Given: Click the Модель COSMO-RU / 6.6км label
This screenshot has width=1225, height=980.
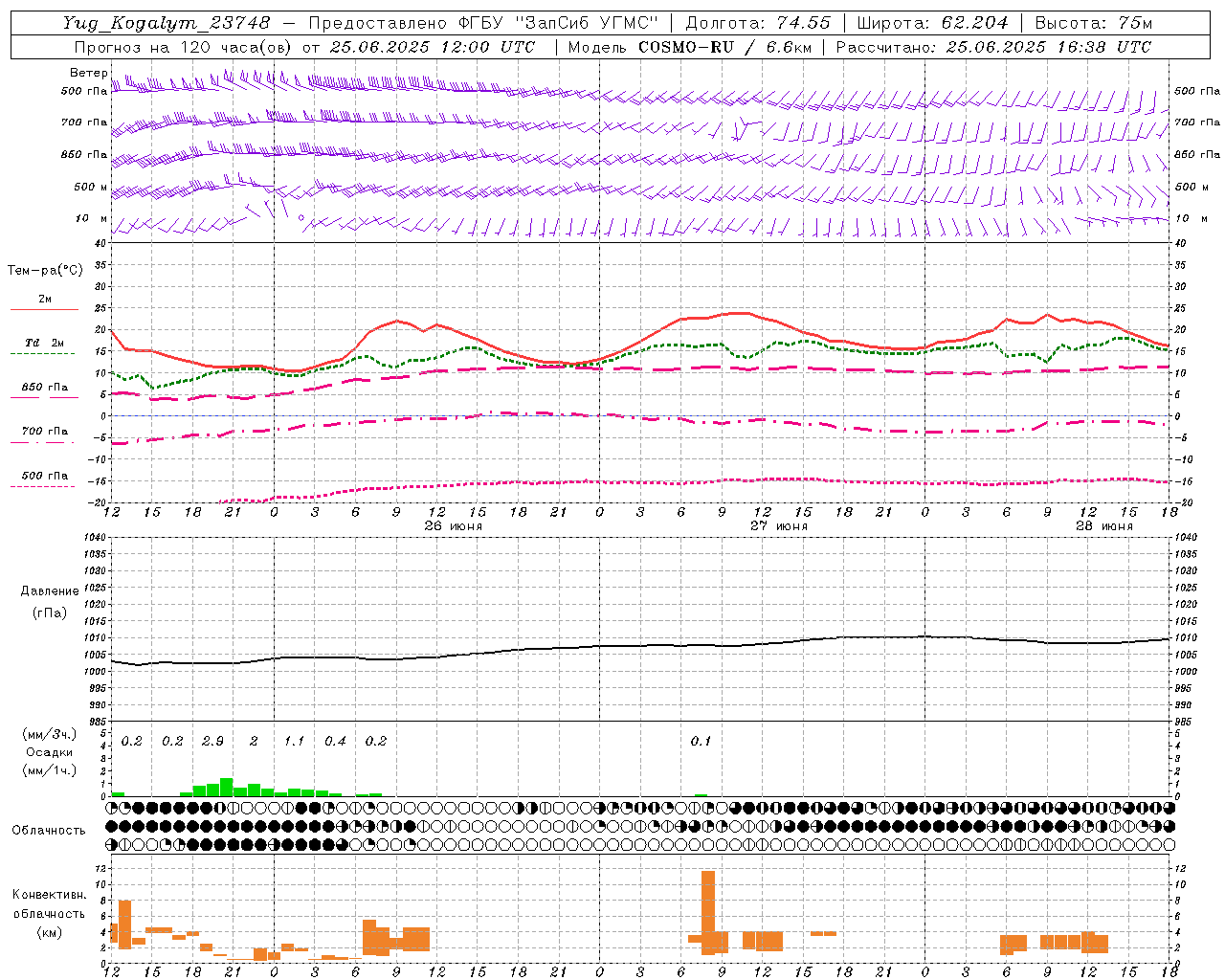Looking at the screenshot, I should point(690,47).
